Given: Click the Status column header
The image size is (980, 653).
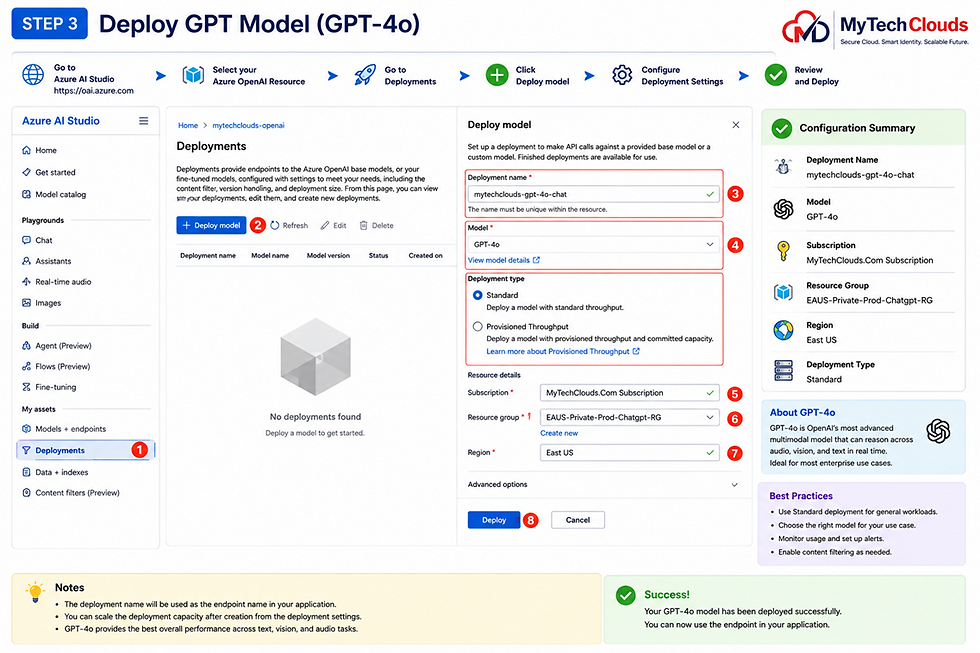Looking at the screenshot, I should (x=378, y=256).
